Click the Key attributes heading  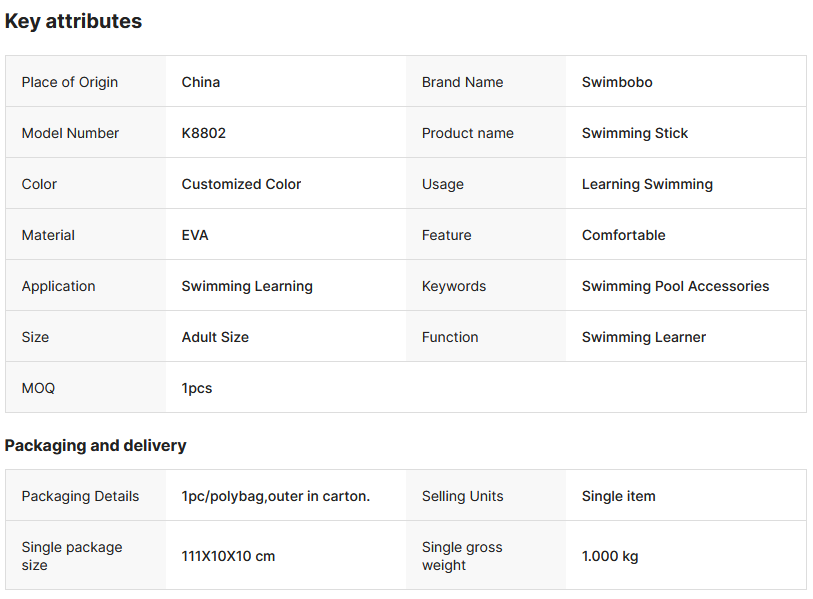pos(73,21)
